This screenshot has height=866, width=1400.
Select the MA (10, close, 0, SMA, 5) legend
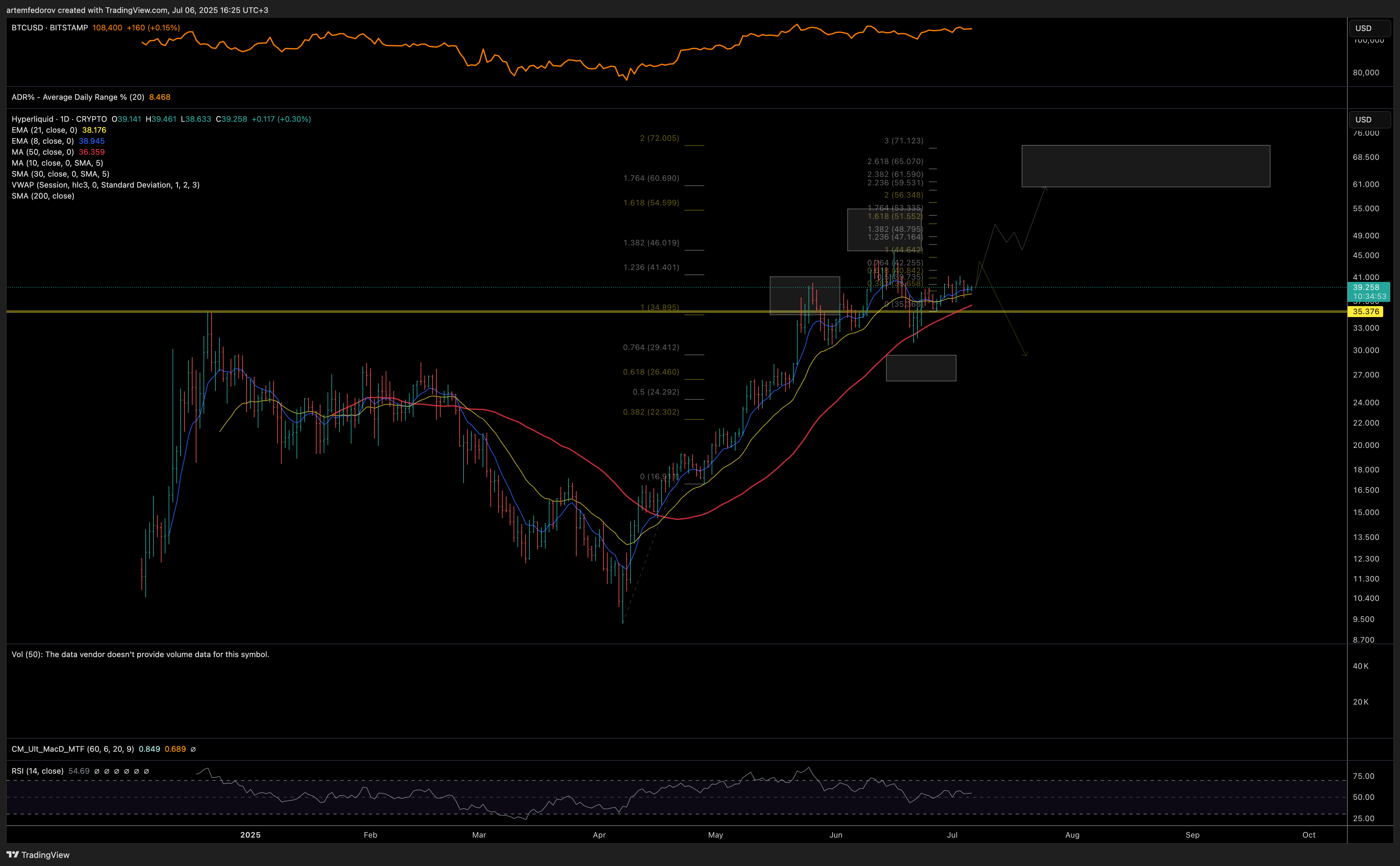[x=57, y=163]
